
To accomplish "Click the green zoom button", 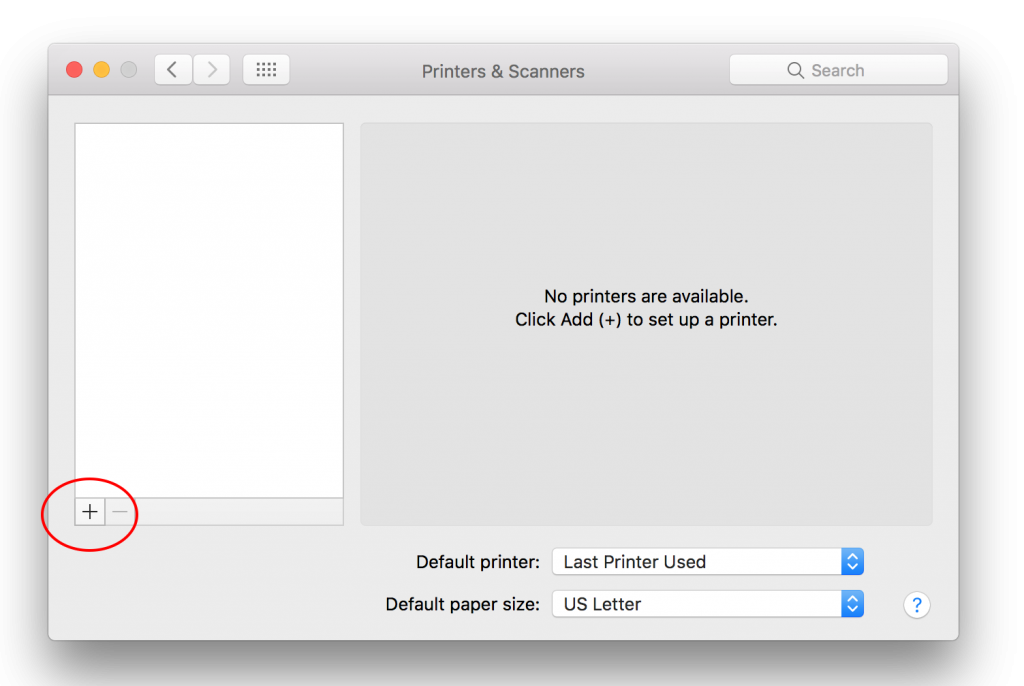I will [128, 69].
